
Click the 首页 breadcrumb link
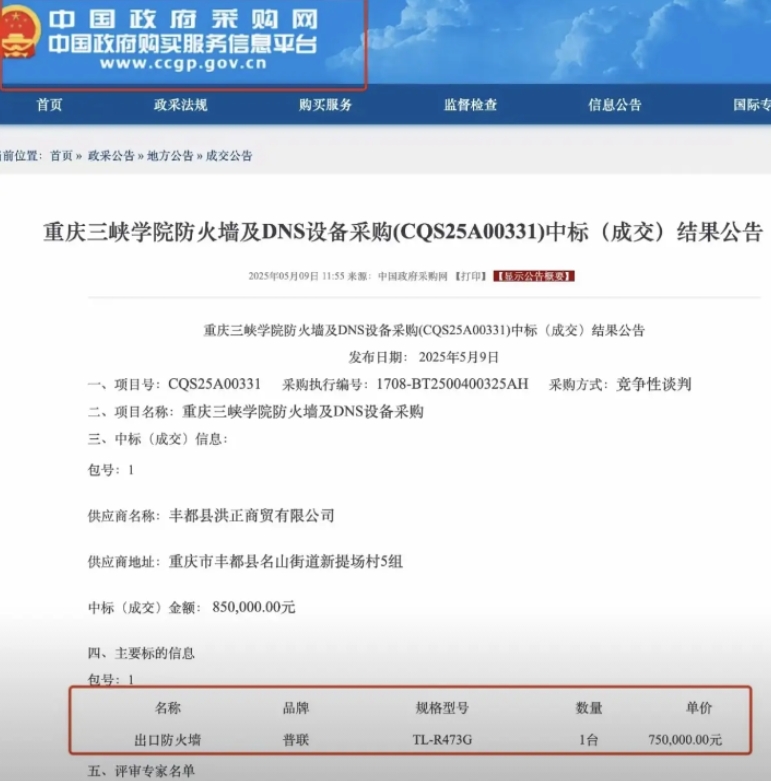pos(61,156)
